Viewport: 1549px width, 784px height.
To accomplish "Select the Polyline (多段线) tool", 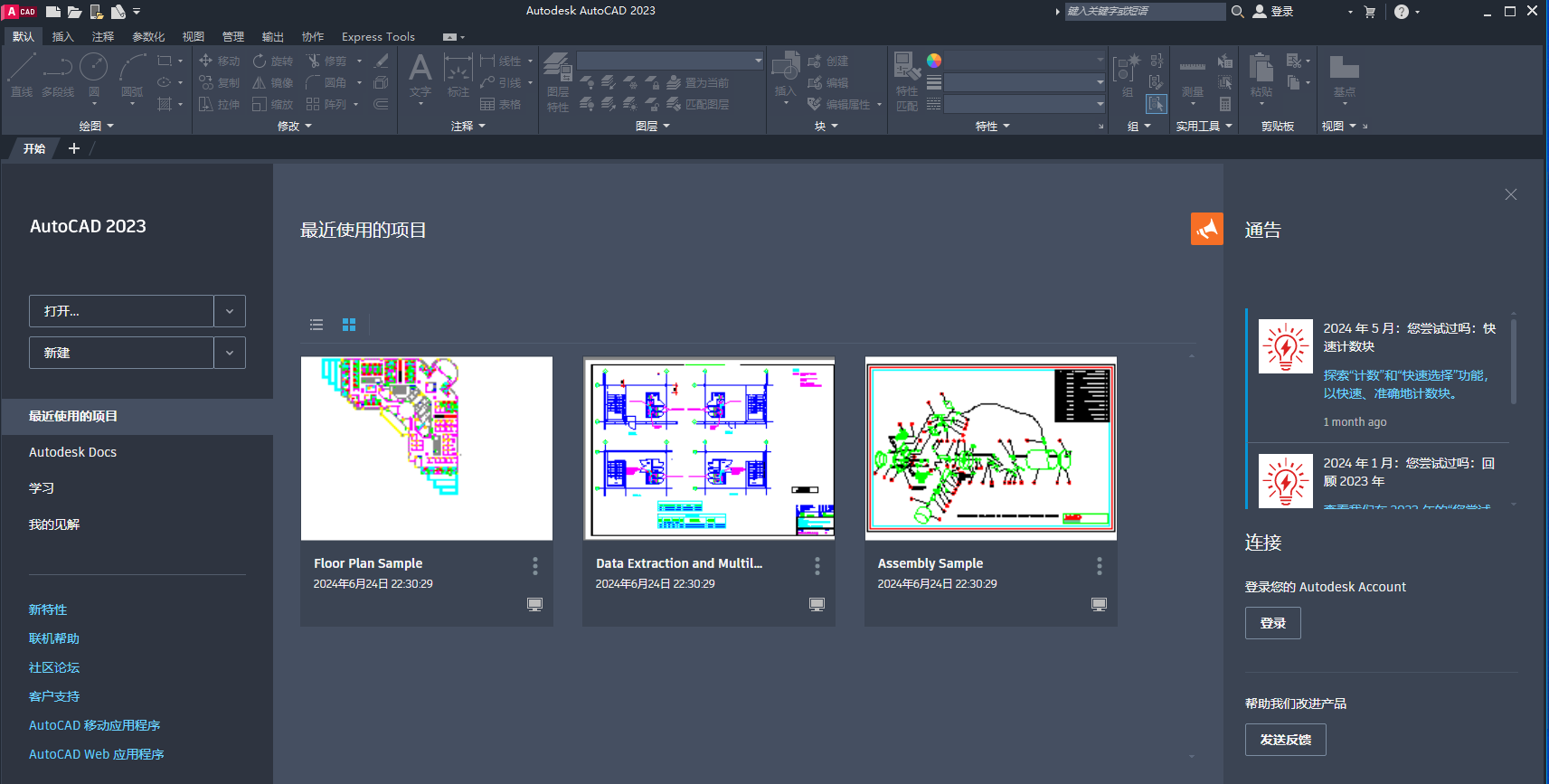I will [x=58, y=74].
